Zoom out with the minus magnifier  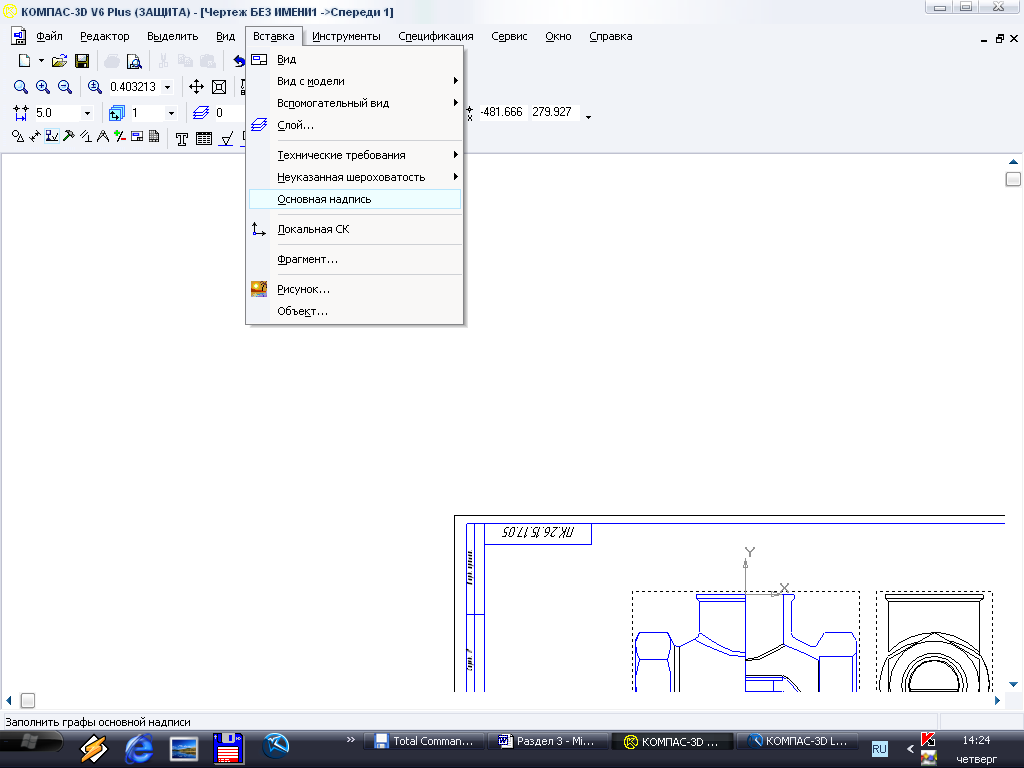tap(64, 87)
